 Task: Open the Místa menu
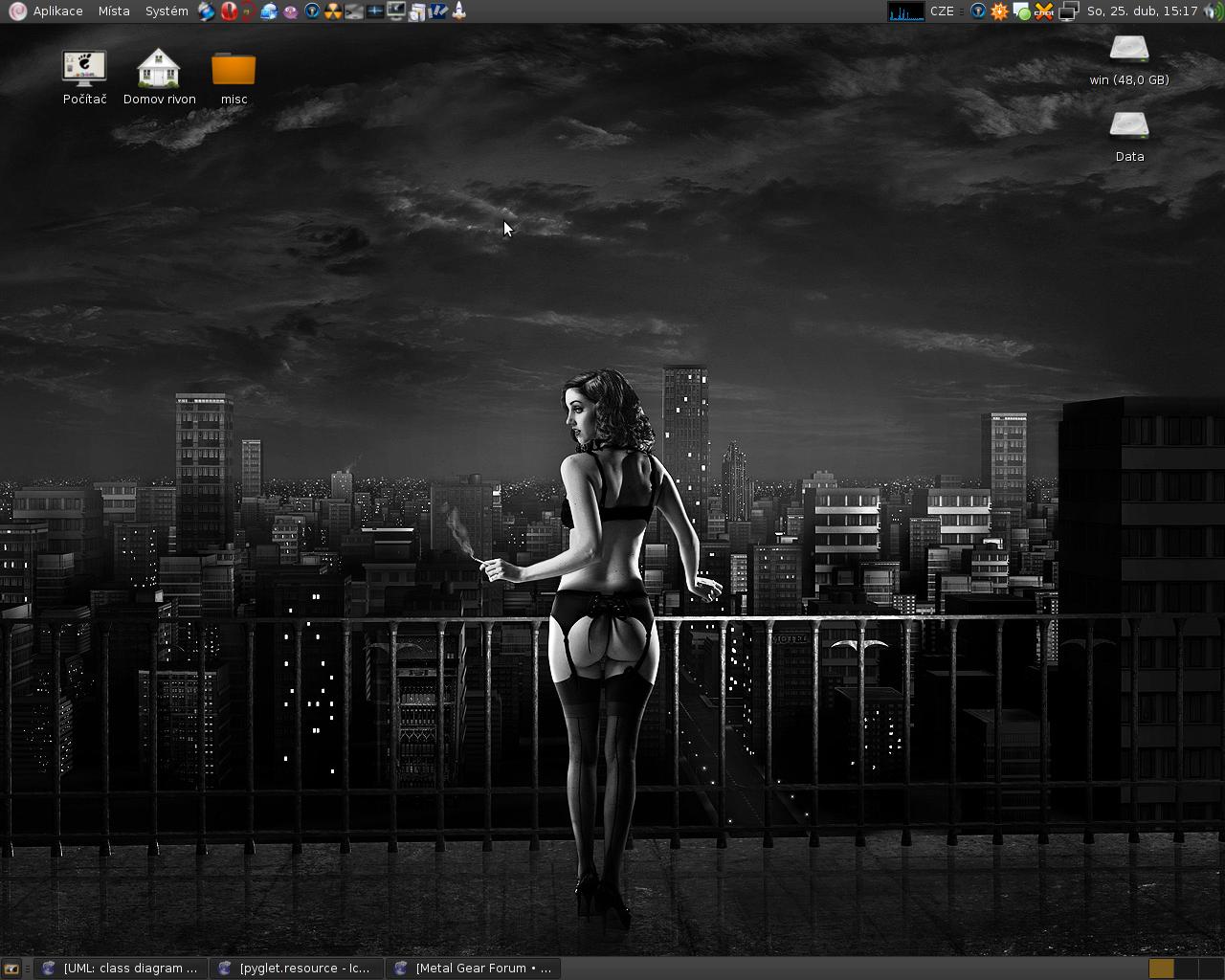coord(114,11)
